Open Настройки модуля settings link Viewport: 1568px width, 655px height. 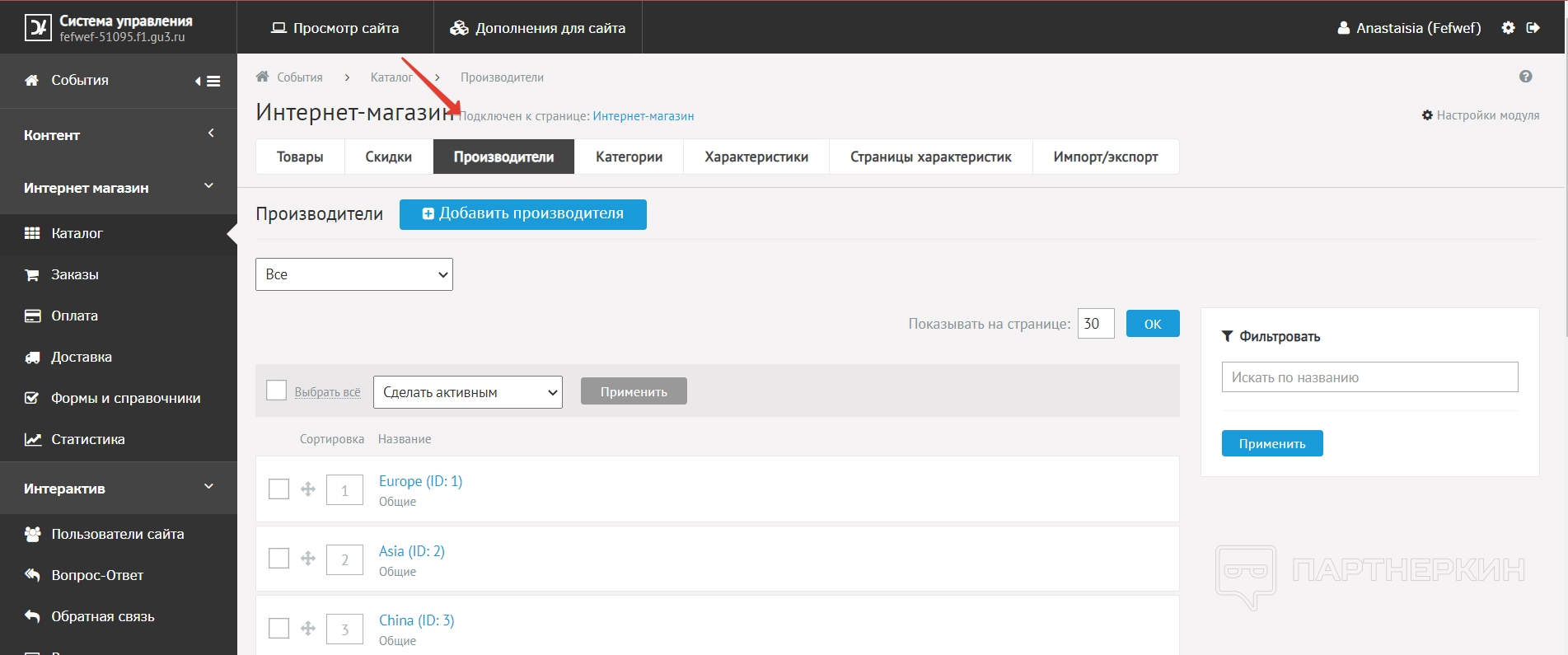click(1481, 115)
